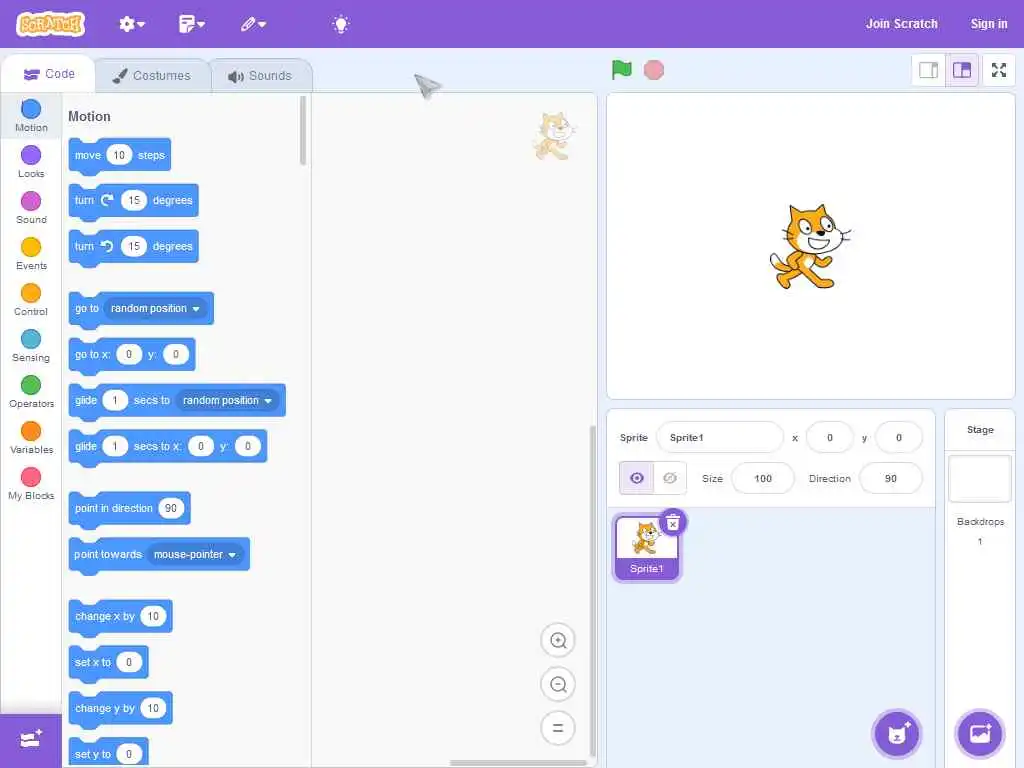Click the sprite x position field
Screen dimensions: 1024x768
point(829,438)
